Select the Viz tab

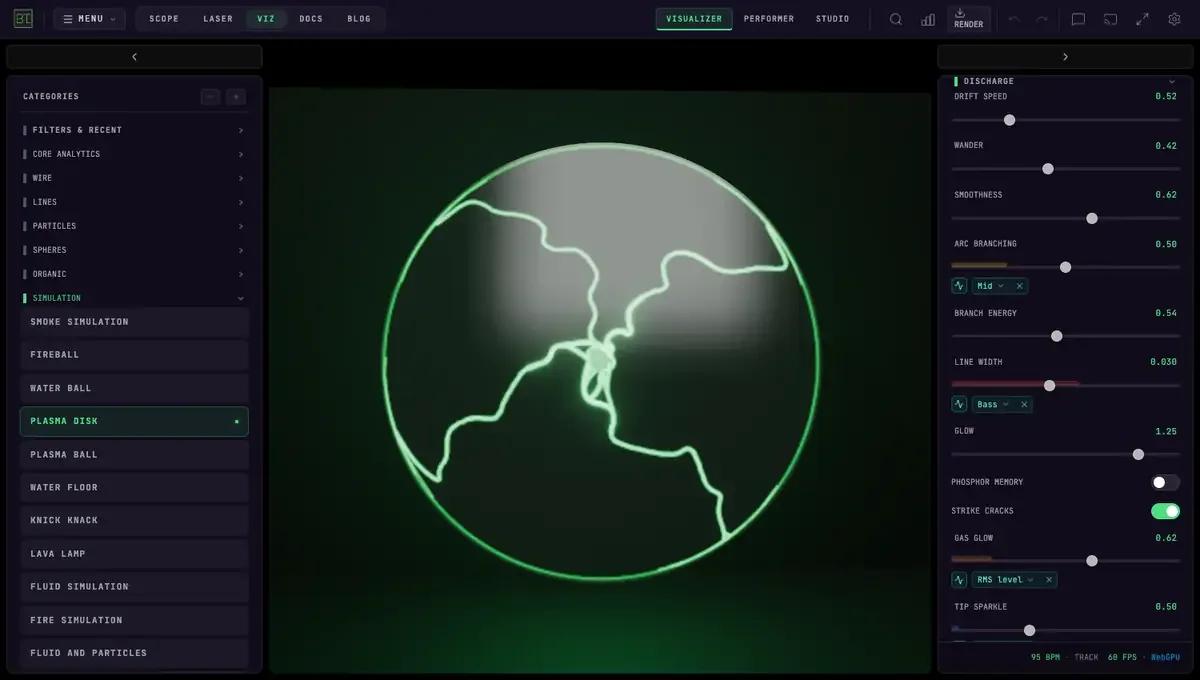point(266,19)
